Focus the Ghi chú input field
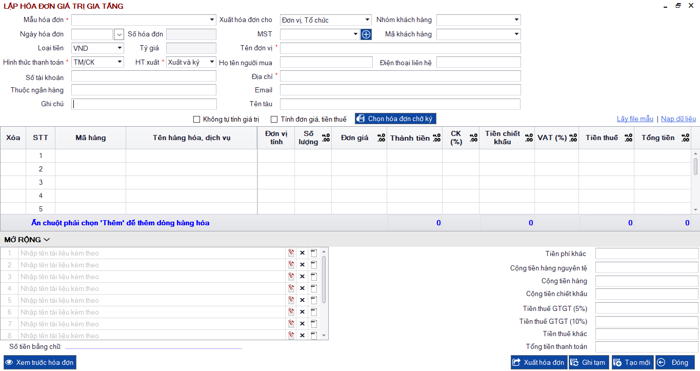Viewport: 700px width, 371px height. tap(144, 104)
